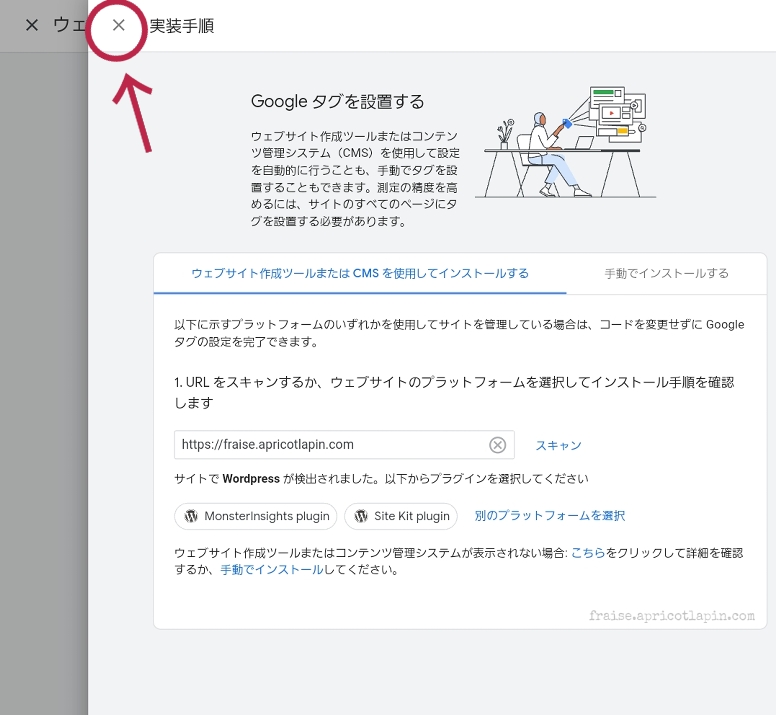The height and width of the screenshot is (715, 776).
Task: Click the step 1 URL をスキャンする instruction
Action: (454, 392)
